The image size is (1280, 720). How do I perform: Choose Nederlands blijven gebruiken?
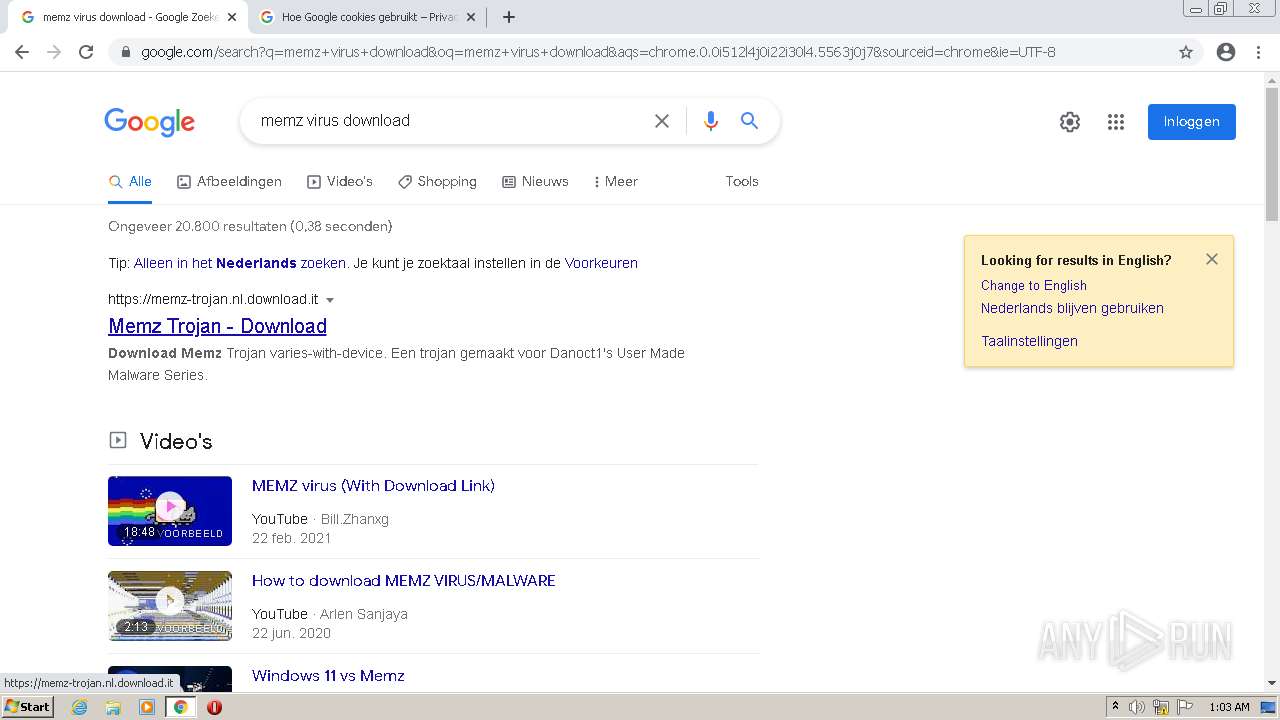1072,308
